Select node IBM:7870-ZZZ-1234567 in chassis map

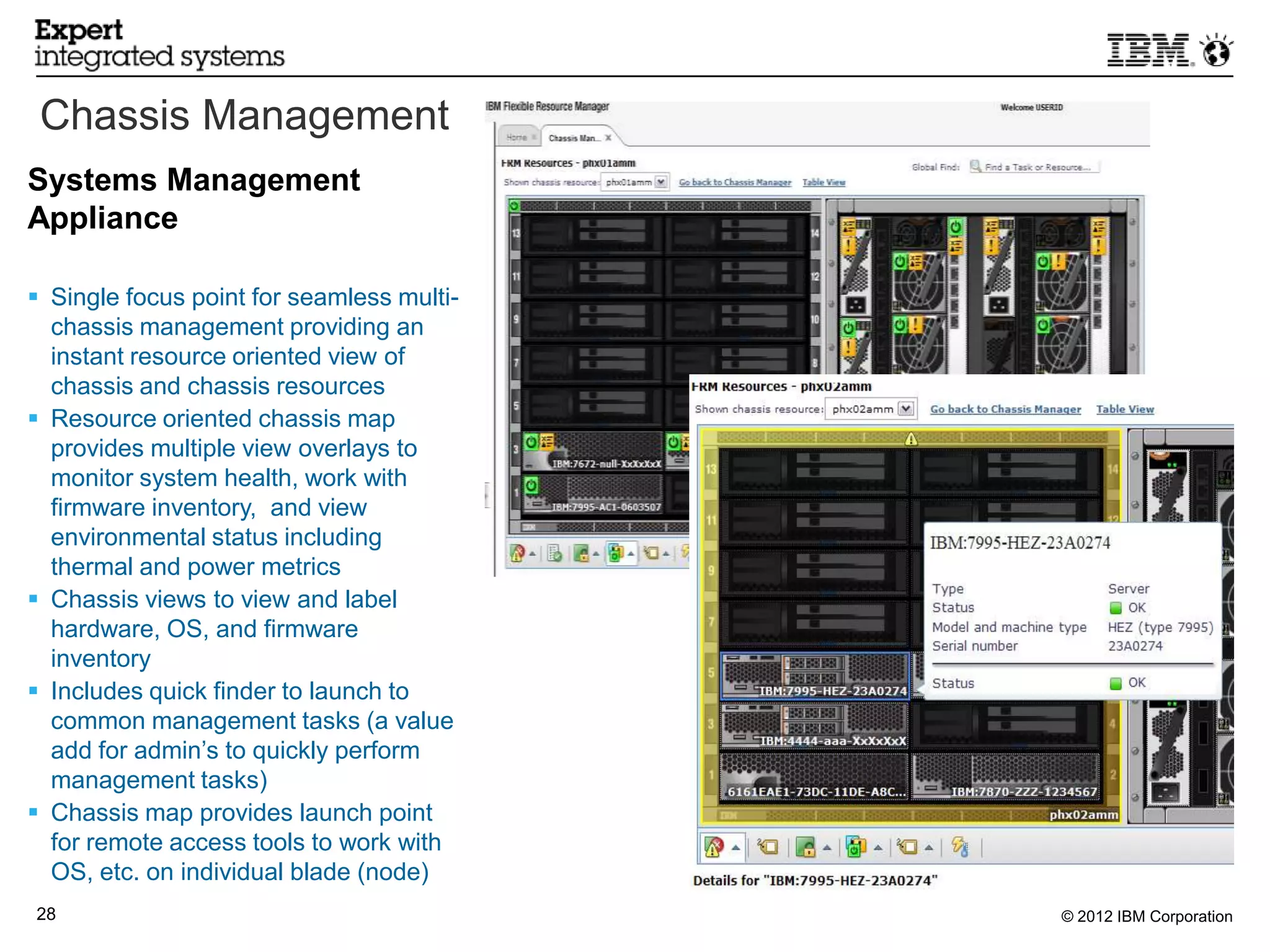tap(1006, 777)
